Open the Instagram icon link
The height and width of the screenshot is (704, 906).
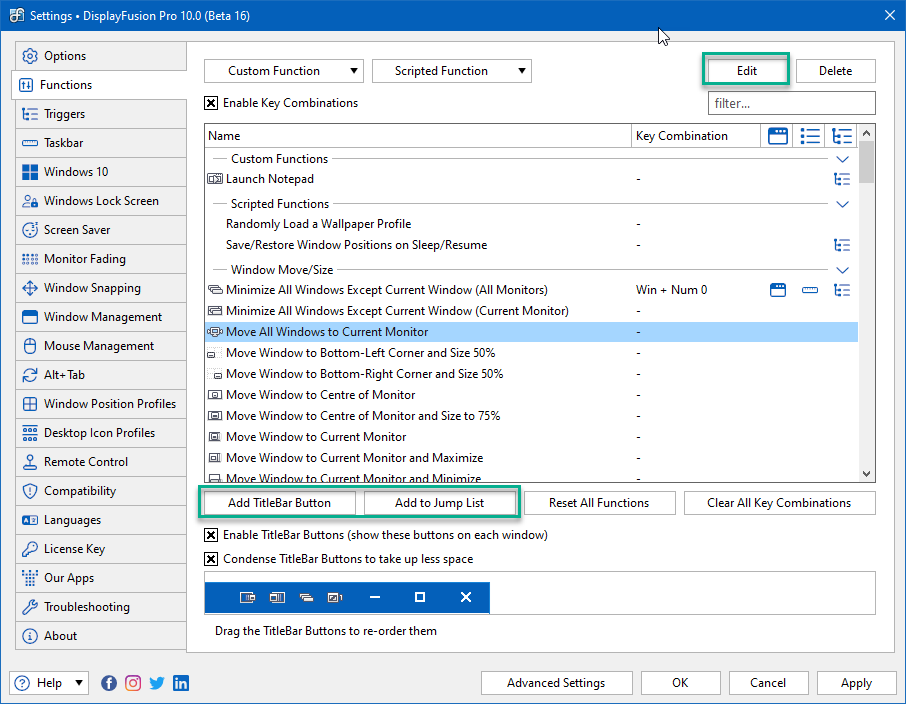click(133, 683)
